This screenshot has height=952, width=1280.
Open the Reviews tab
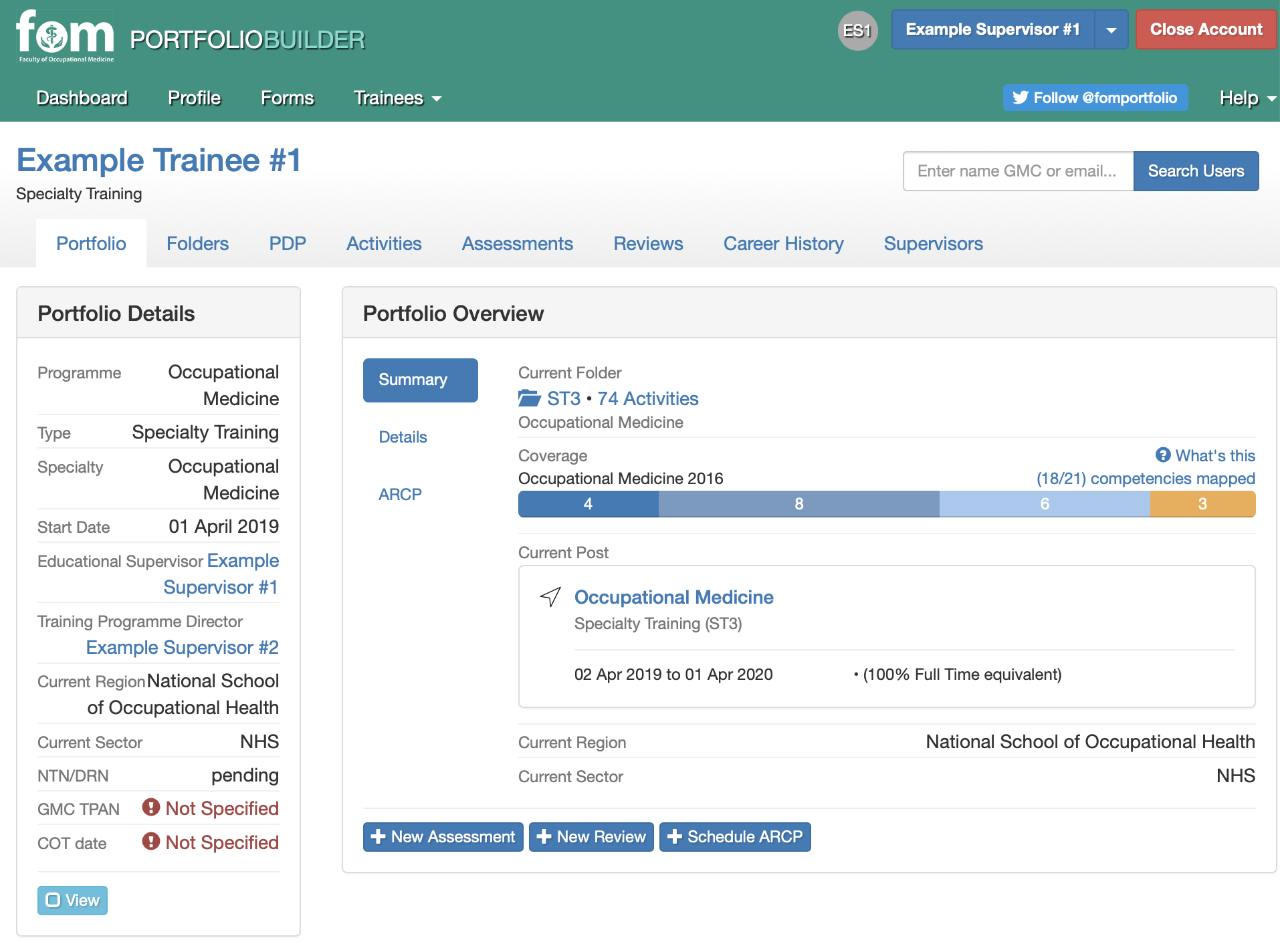[648, 243]
